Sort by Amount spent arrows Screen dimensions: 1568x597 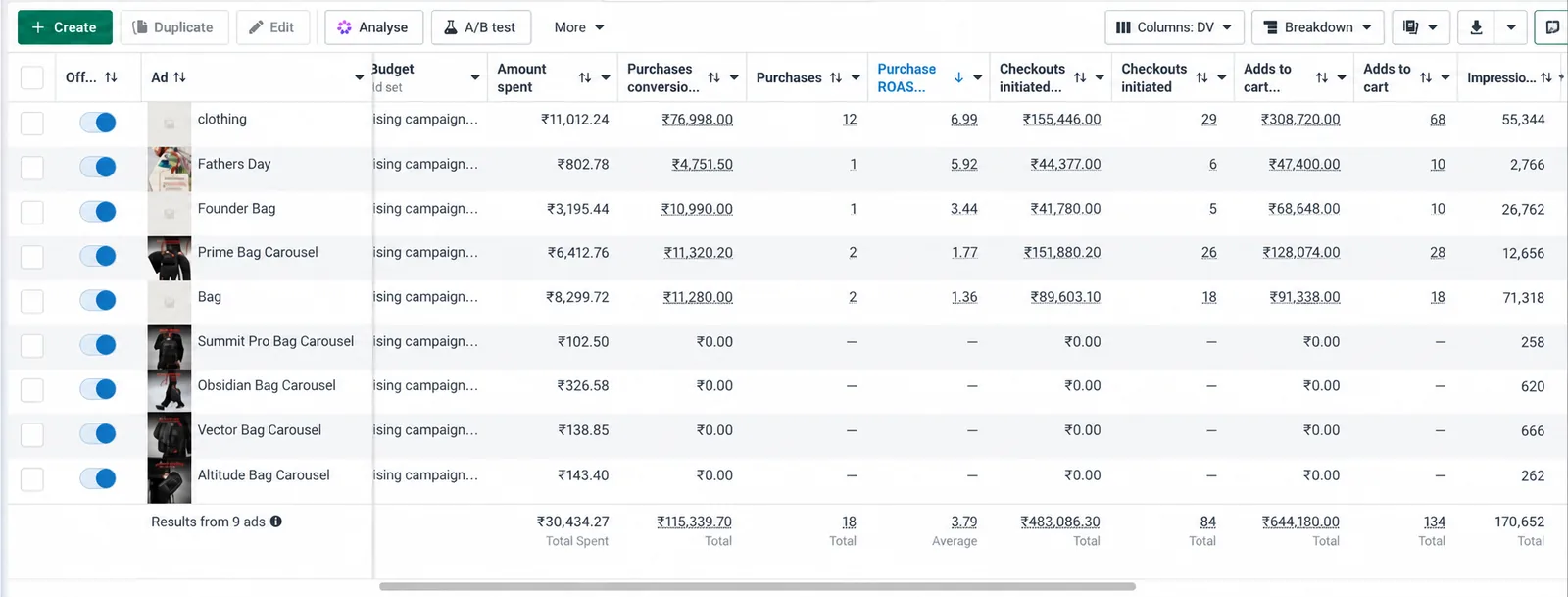pos(585,77)
